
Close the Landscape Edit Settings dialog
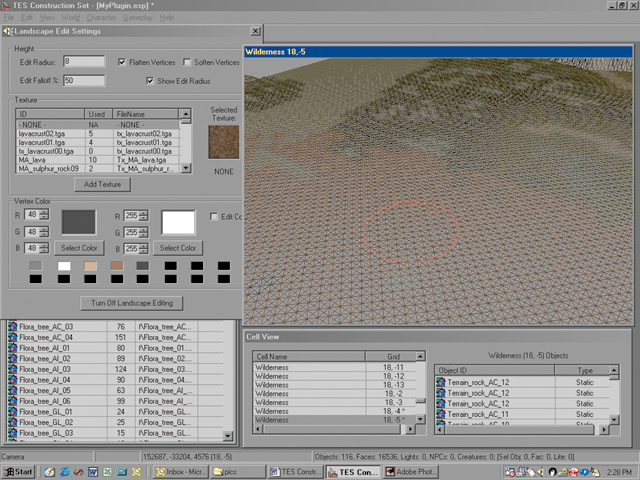(x=255, y=32)
